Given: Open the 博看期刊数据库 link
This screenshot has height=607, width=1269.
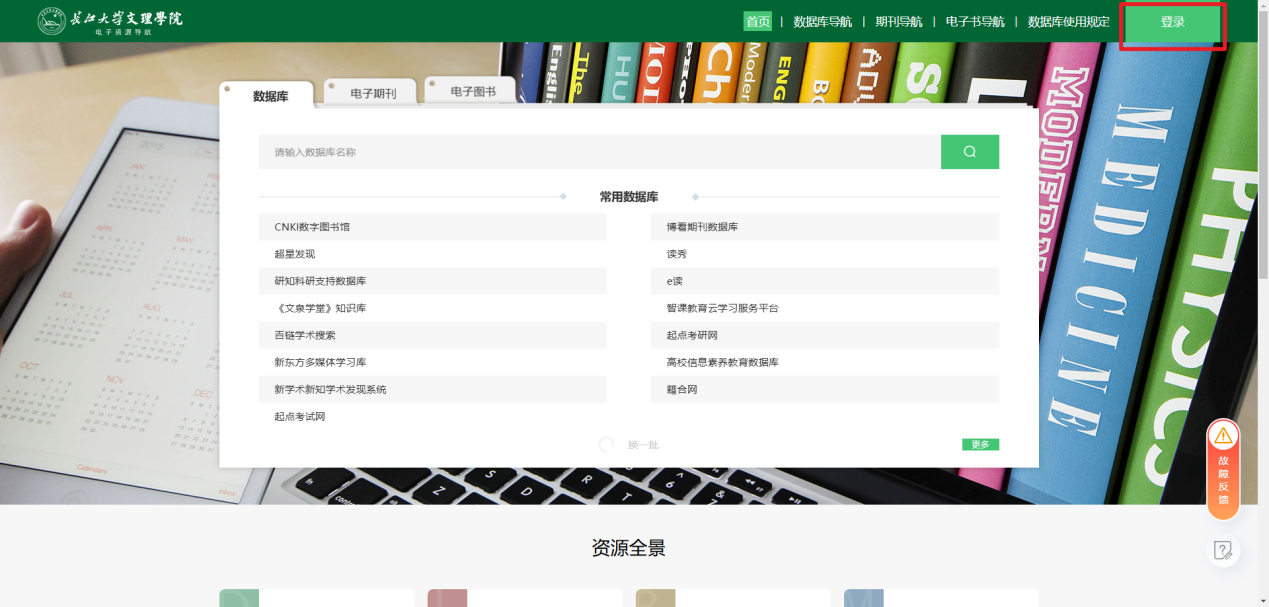Looking at the screenshot, I should tap(702, 227).
